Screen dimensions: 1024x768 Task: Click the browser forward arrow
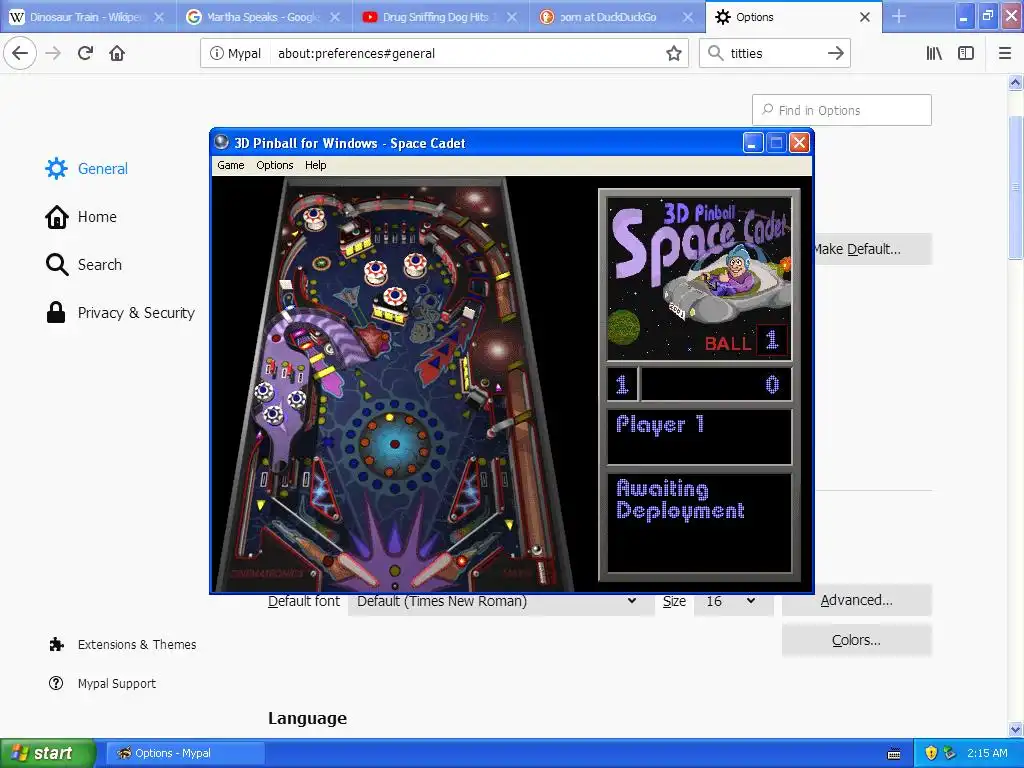click(x=53, y=53)
